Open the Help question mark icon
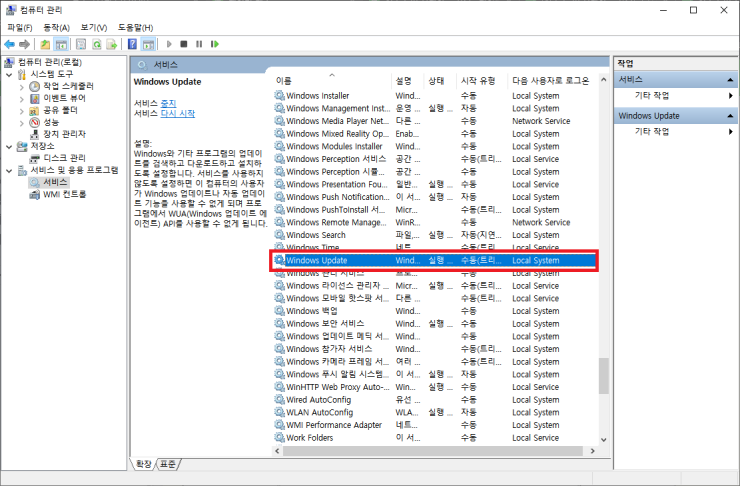 coord(133,44)
